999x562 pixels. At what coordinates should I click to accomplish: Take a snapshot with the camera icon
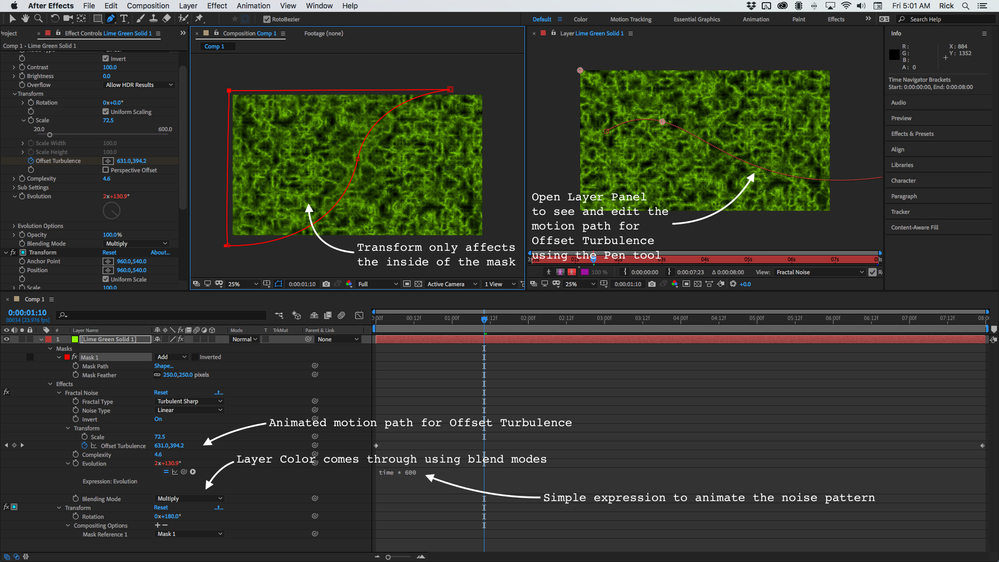point(327,284)
